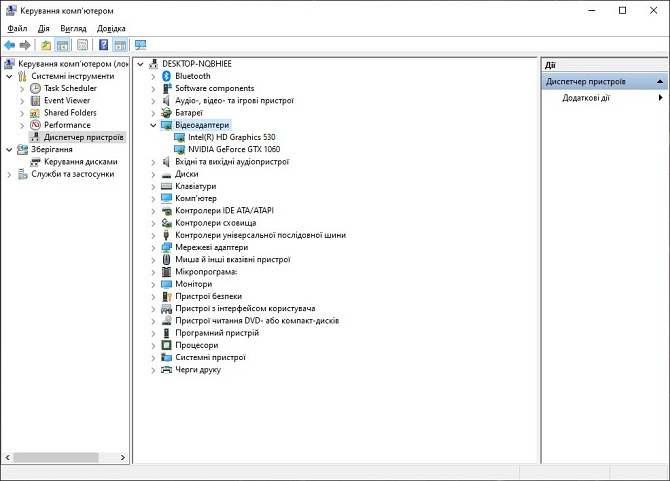Click the Intel(R) HD Graphics 530 adapter icon
The height and width of the screenshot is (481, 670).
pos(179,137)
